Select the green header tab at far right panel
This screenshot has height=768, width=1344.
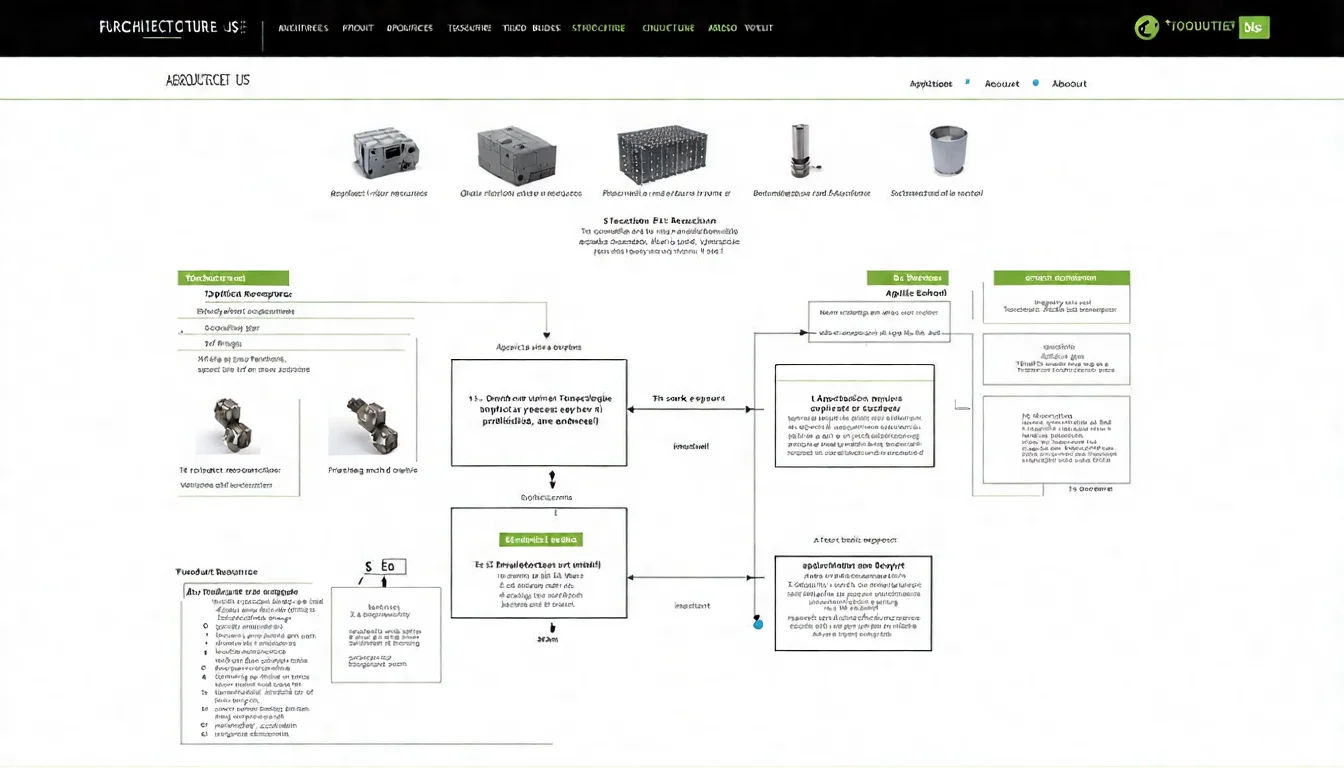coord(1061,278)
